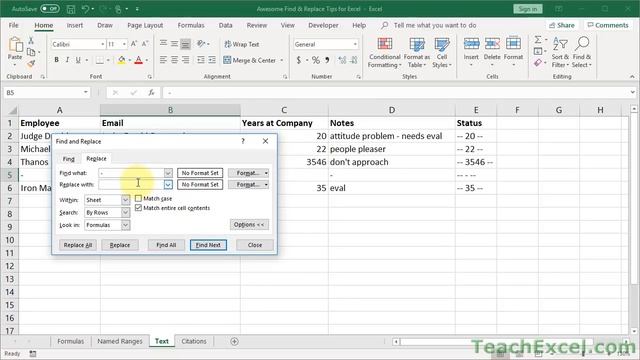
Task: Open the Within Sheet dropdown
Action: pyautogui.click(x=125, y=200)
